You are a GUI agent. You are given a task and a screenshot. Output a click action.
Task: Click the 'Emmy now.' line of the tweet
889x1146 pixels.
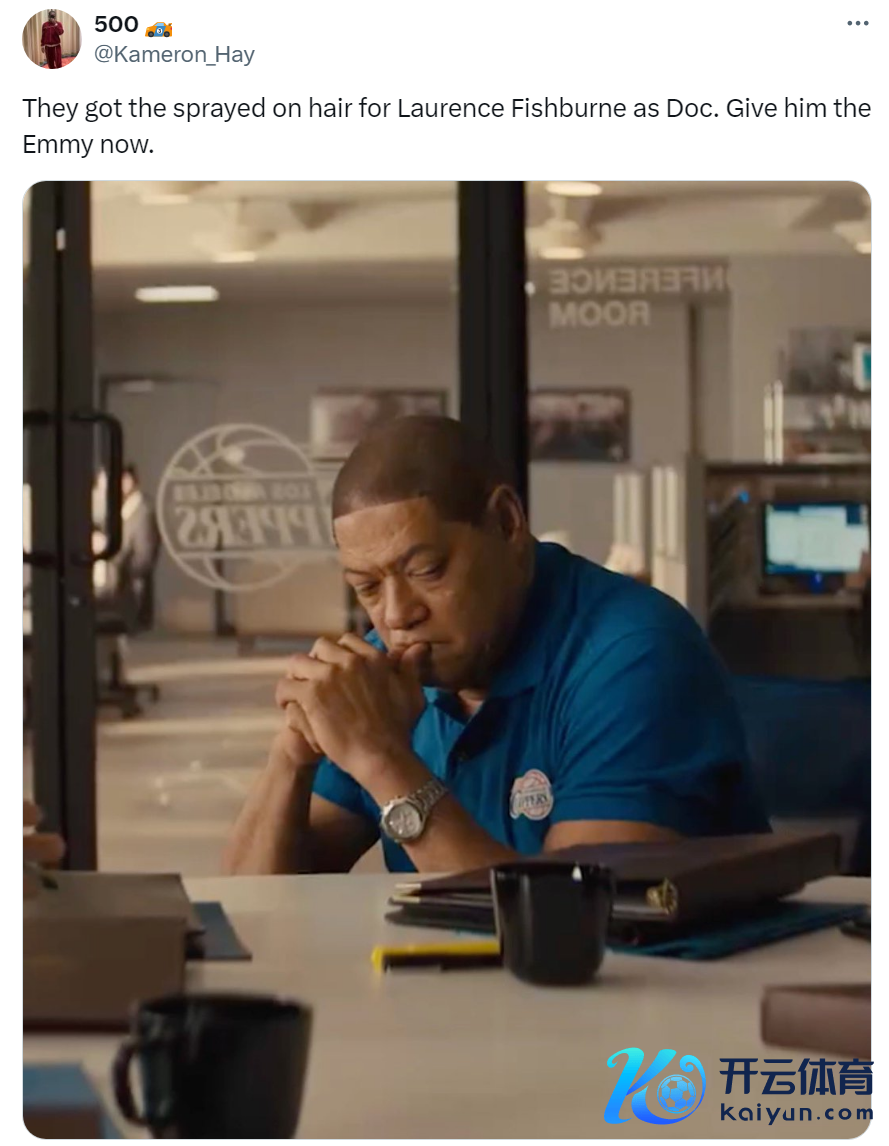pyautogui.click(x=88, y=145)
